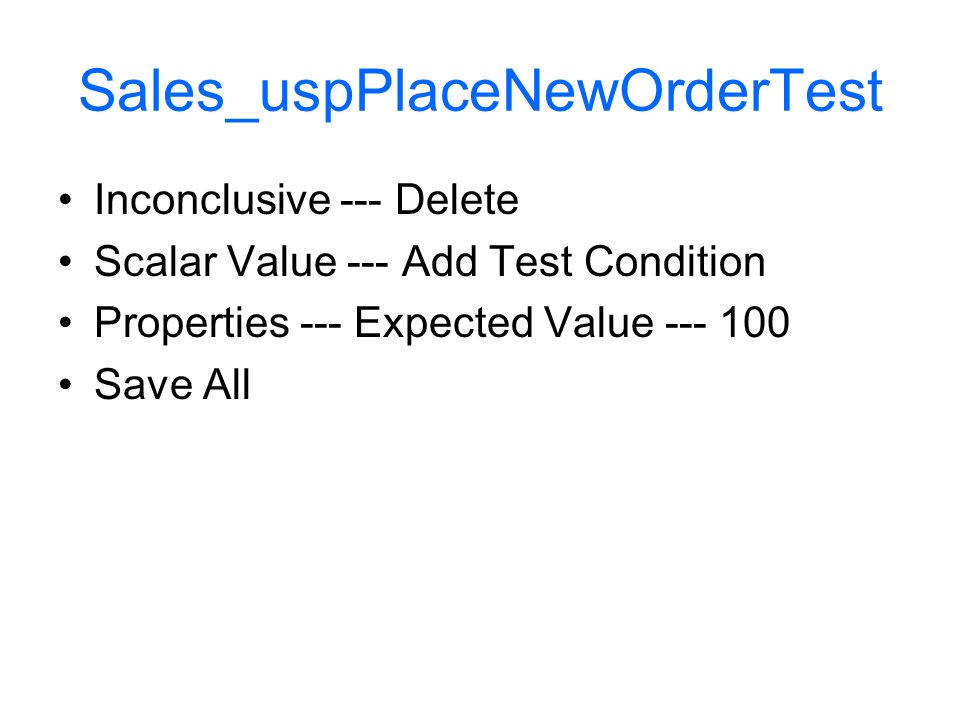Click the Sales_uspPlaceNewOrderTest slide title

coord(481,92)
